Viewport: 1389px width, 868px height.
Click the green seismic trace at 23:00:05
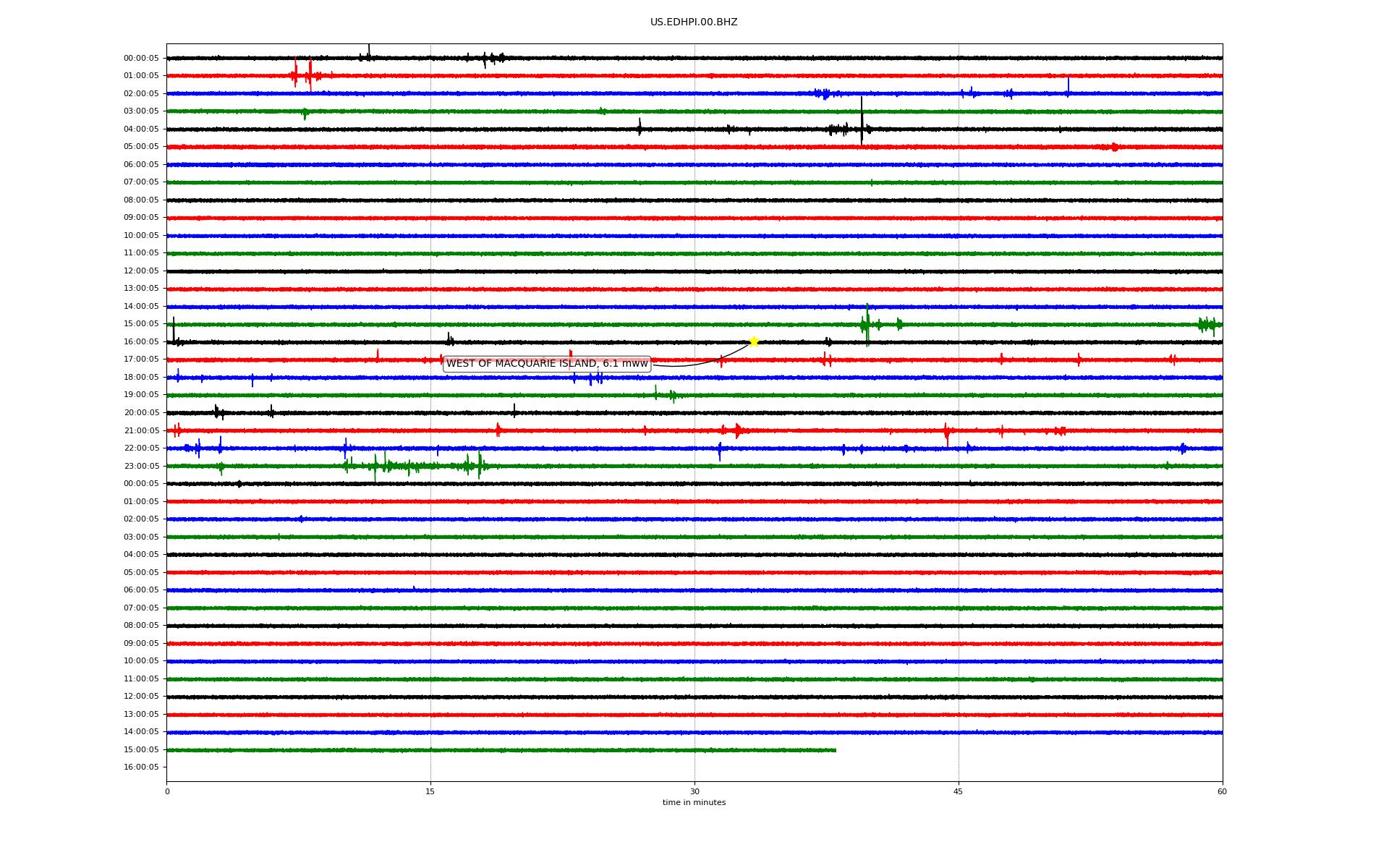coord(694,466)
